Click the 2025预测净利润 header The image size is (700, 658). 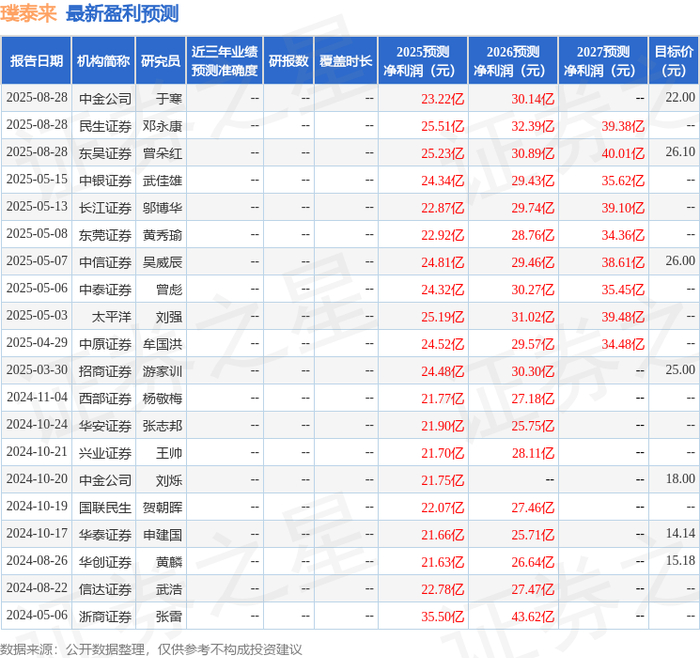[422, 61]
